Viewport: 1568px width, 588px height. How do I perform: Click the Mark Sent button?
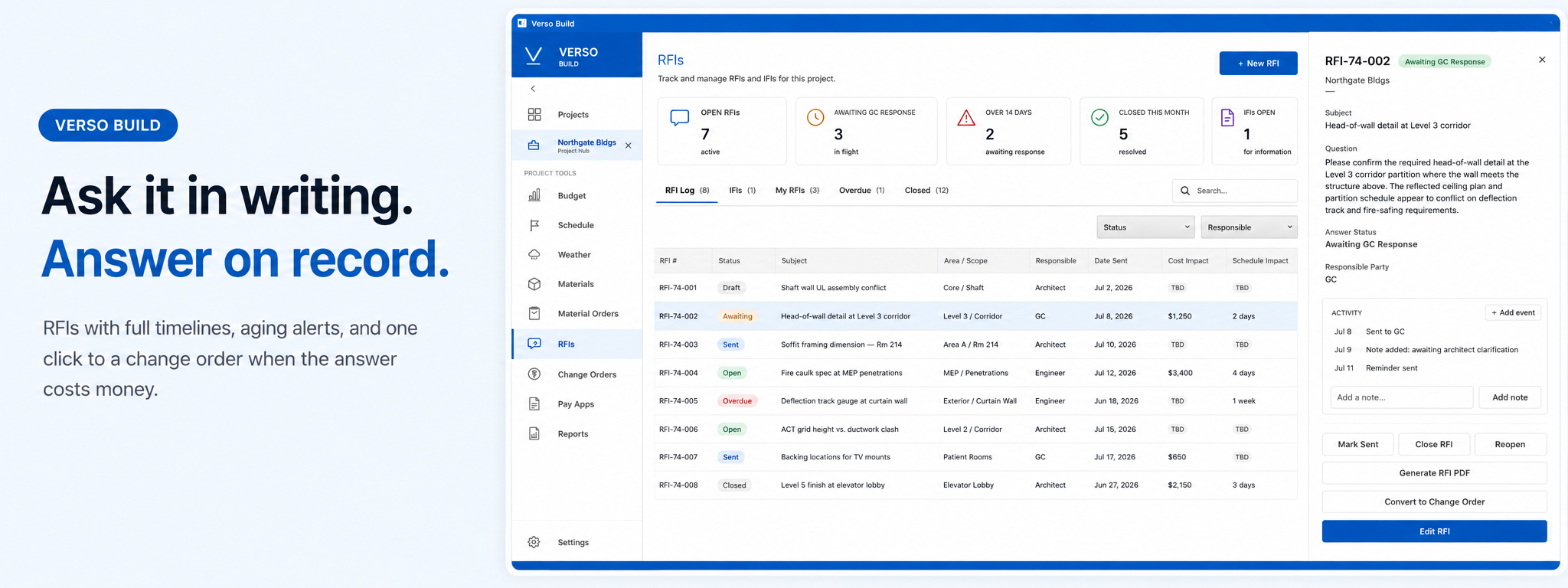pos(1357,444)
